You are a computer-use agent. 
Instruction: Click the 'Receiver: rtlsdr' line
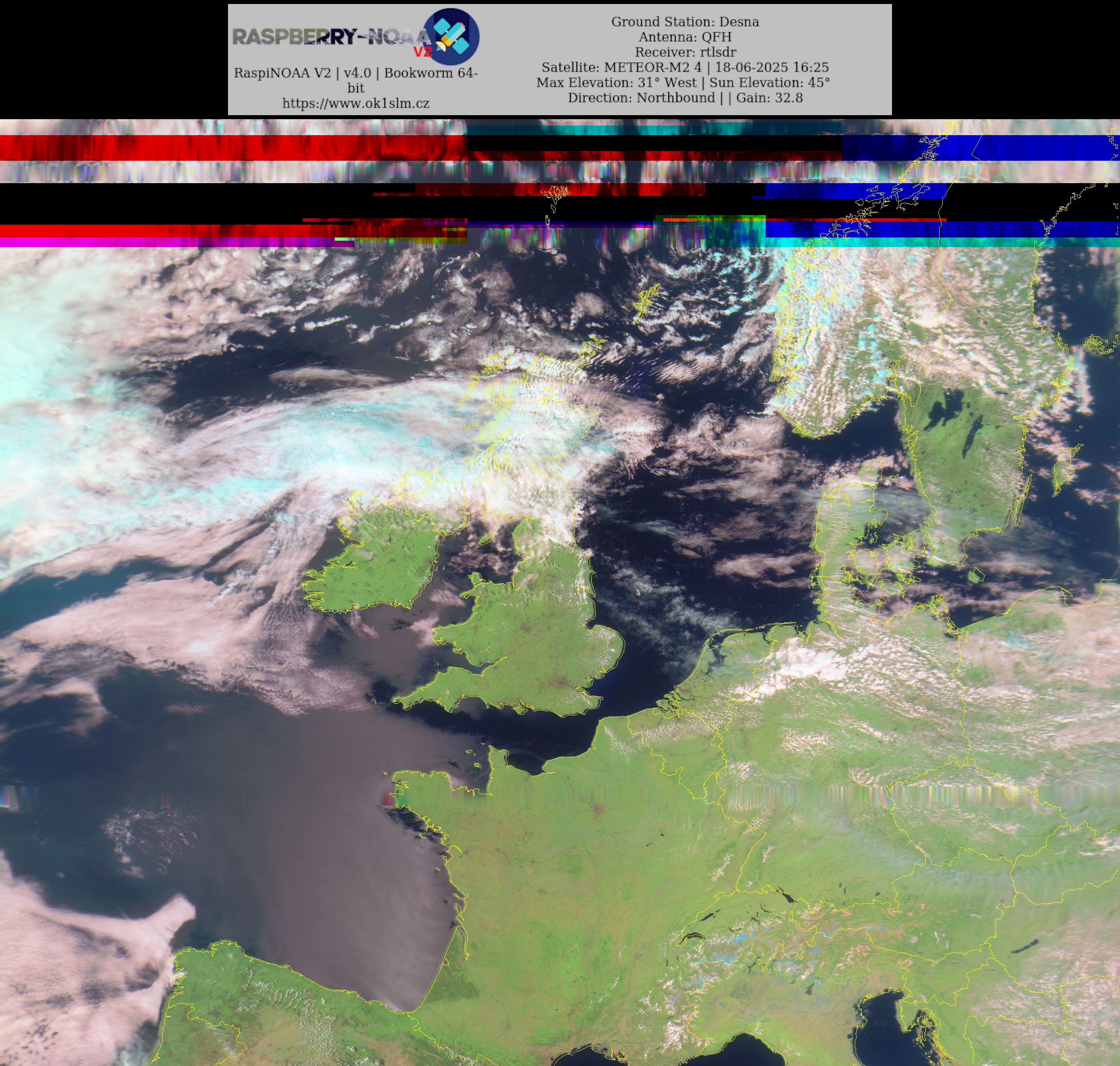[x=685, y=52]
